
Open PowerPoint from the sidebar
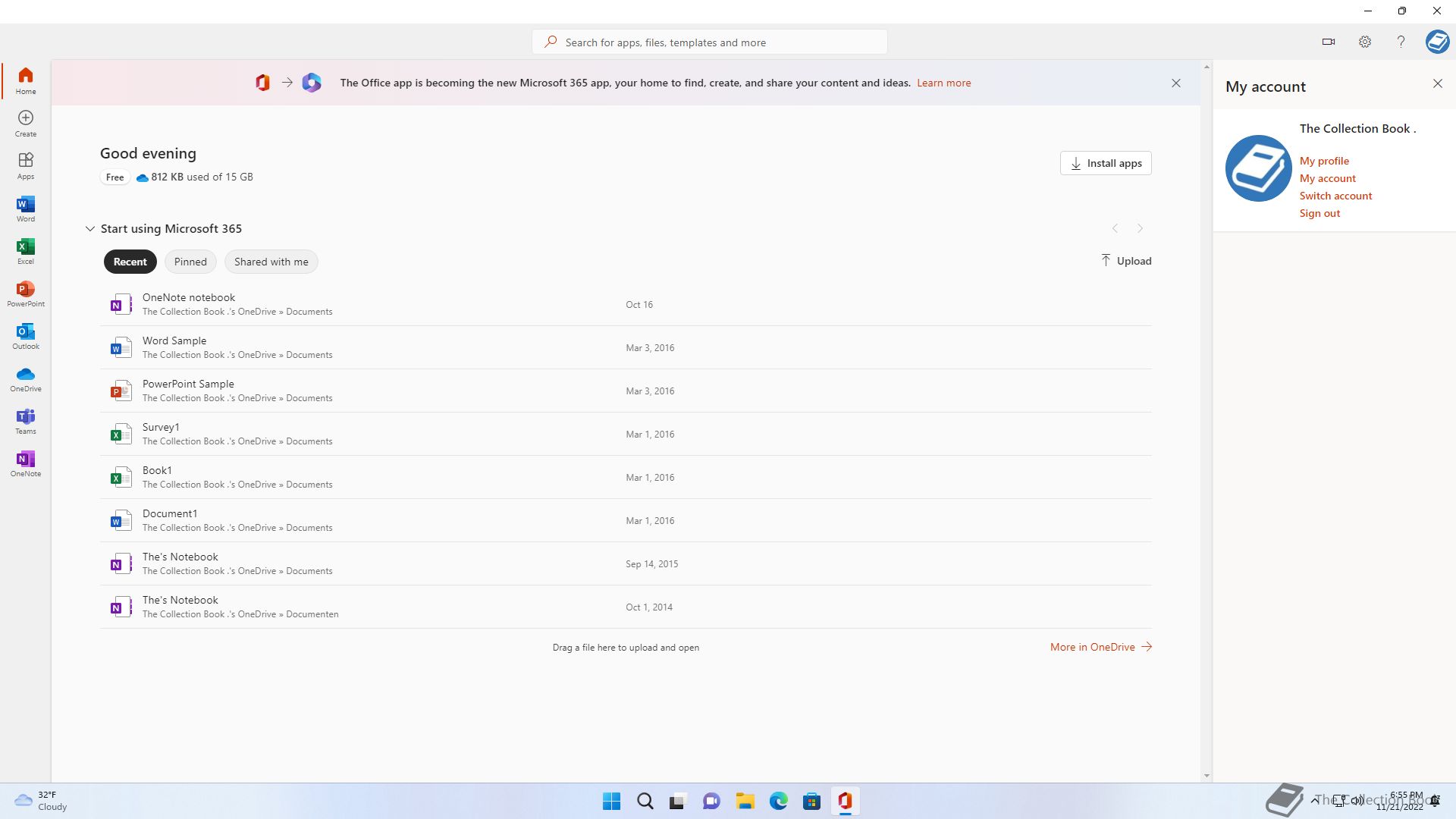click(x=26, y=293)
